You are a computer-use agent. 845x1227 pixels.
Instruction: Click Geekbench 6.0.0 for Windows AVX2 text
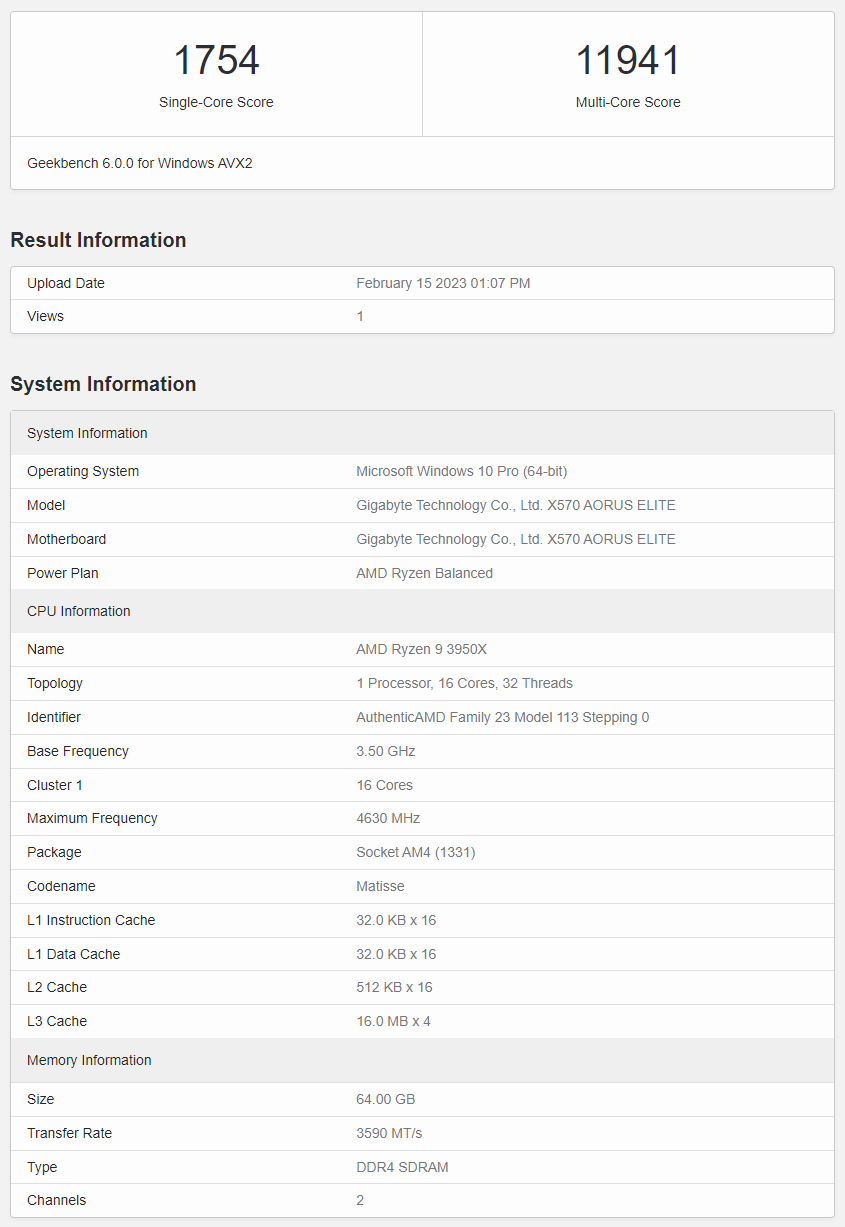point(140,162)
